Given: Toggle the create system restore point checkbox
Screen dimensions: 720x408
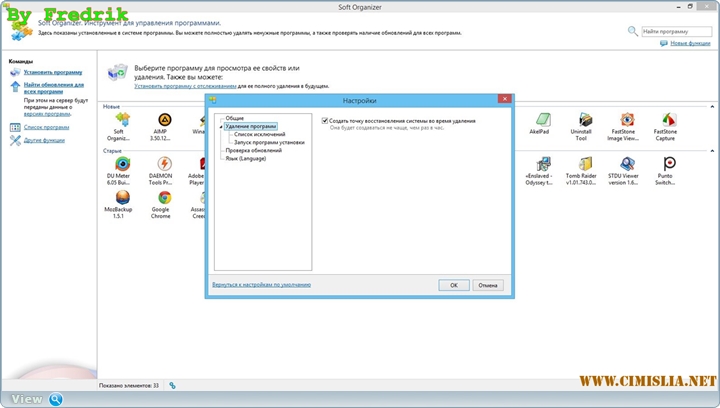Looking at the screenshot, I should (x=325, y=120).
